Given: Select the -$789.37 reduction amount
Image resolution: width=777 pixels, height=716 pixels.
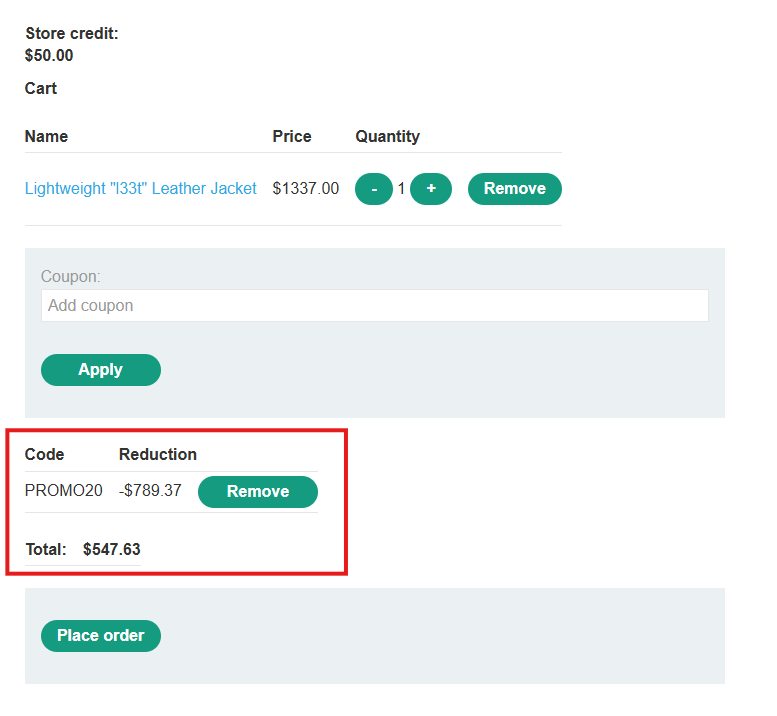Looking at the screenshot, I should [150, 491].
